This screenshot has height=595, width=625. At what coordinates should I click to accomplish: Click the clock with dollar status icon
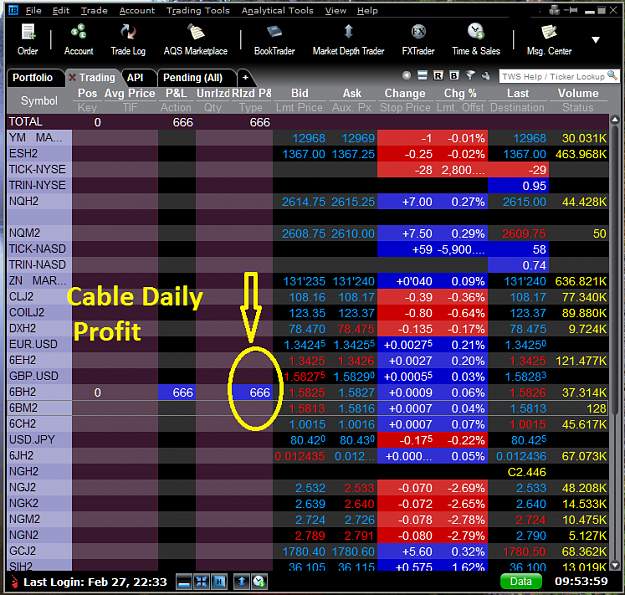[x=259, y=582]
